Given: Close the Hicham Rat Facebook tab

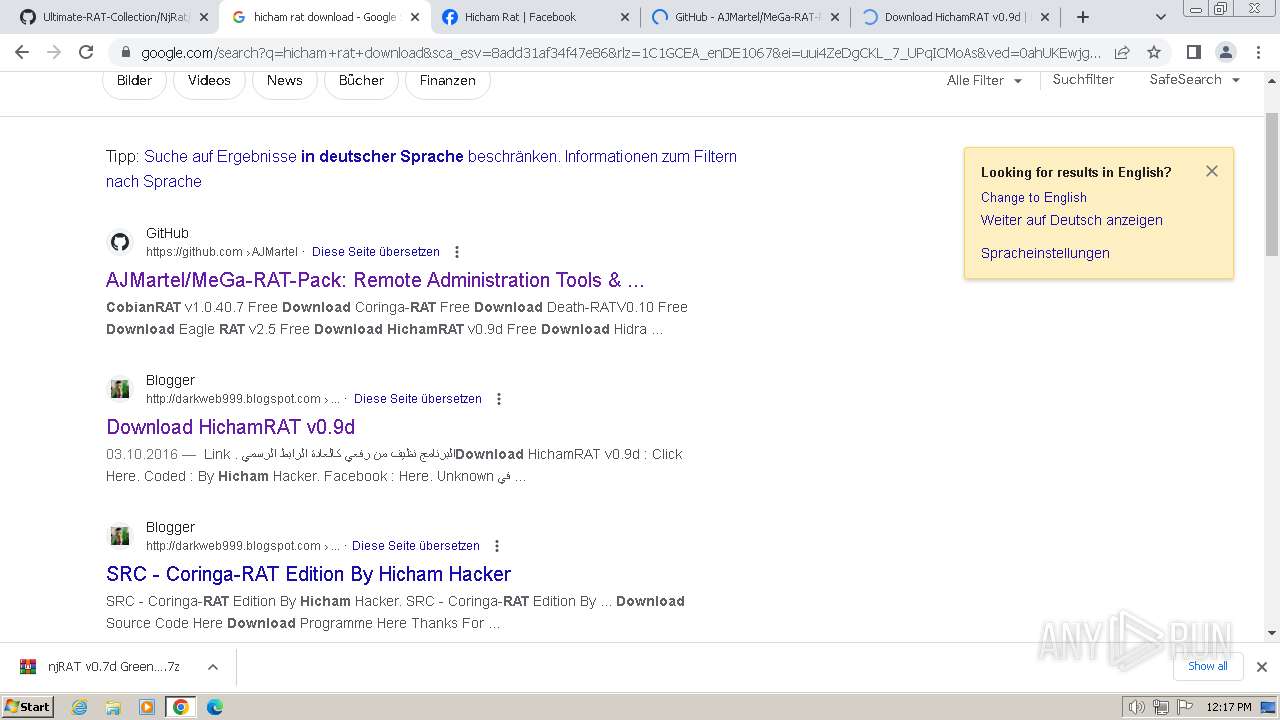Looking at the screenshot, I should click(625, 17).
